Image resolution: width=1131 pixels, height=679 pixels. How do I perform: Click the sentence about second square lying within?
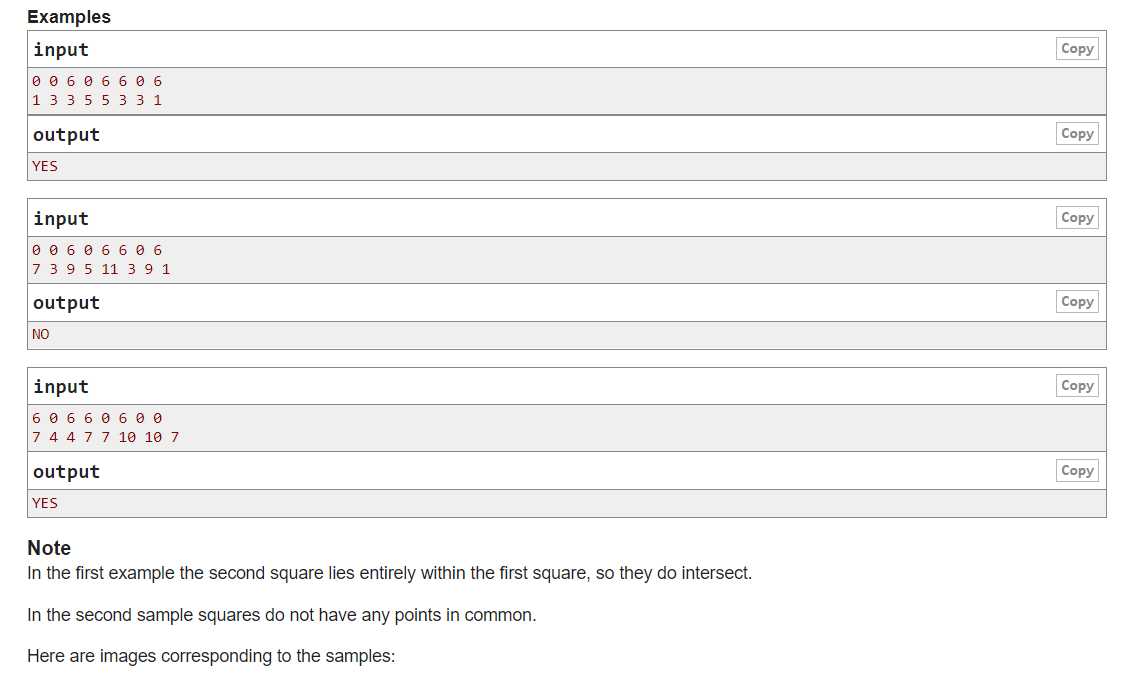tap(390, 573)
